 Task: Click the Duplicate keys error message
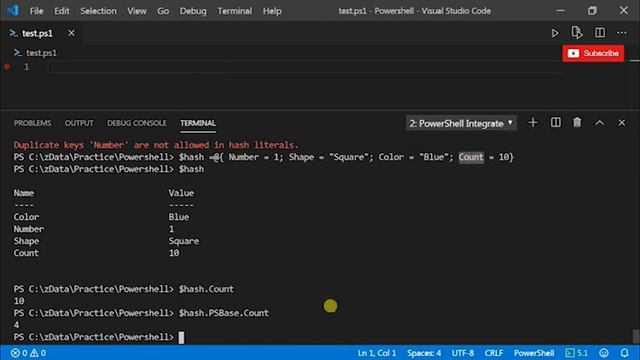tap(156, 145)
